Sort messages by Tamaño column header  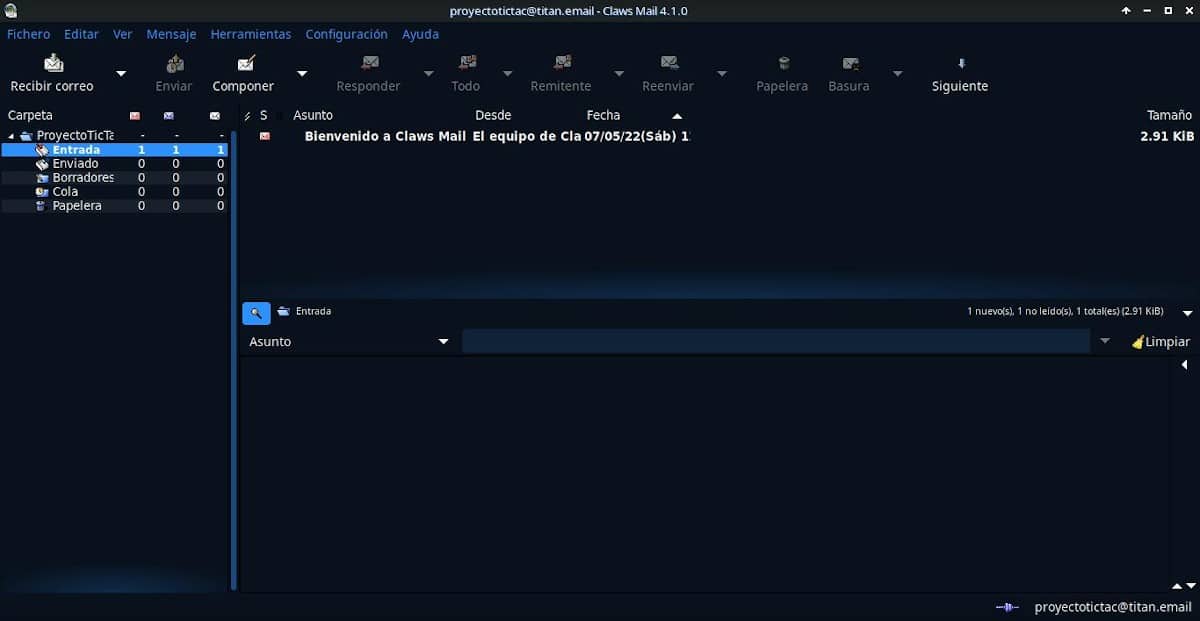pyautogui.click(x=1169, y=116)
